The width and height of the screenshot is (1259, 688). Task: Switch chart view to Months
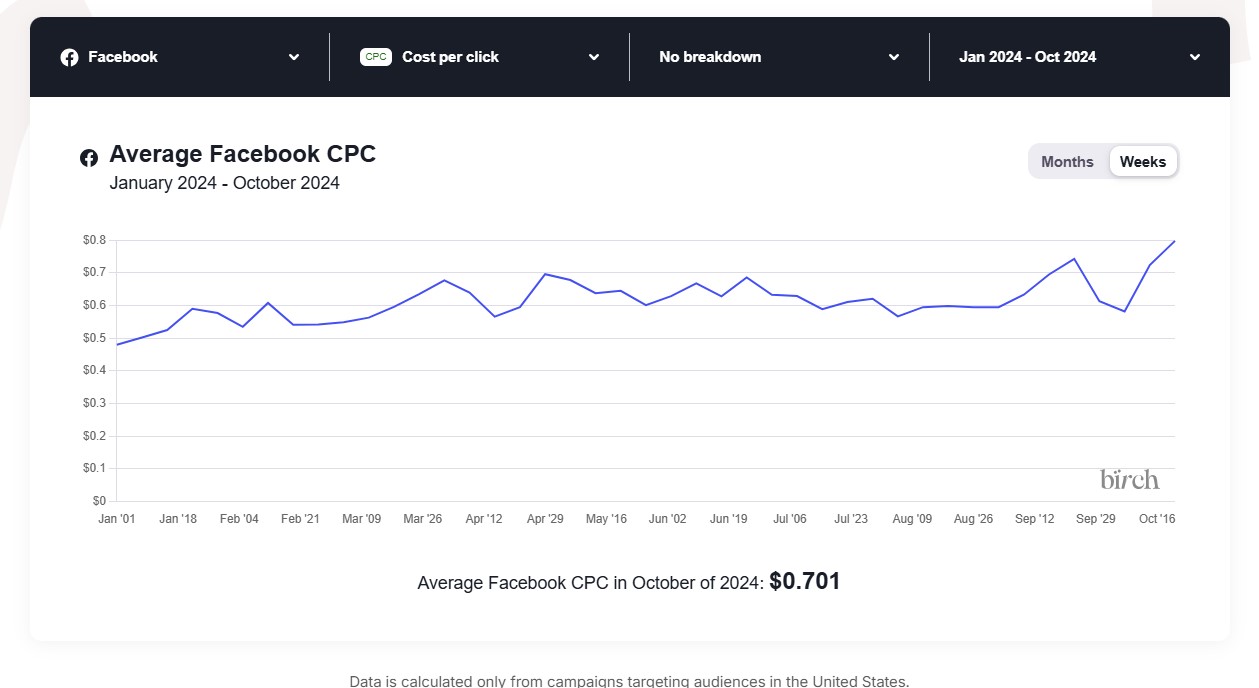point(1067,161)
